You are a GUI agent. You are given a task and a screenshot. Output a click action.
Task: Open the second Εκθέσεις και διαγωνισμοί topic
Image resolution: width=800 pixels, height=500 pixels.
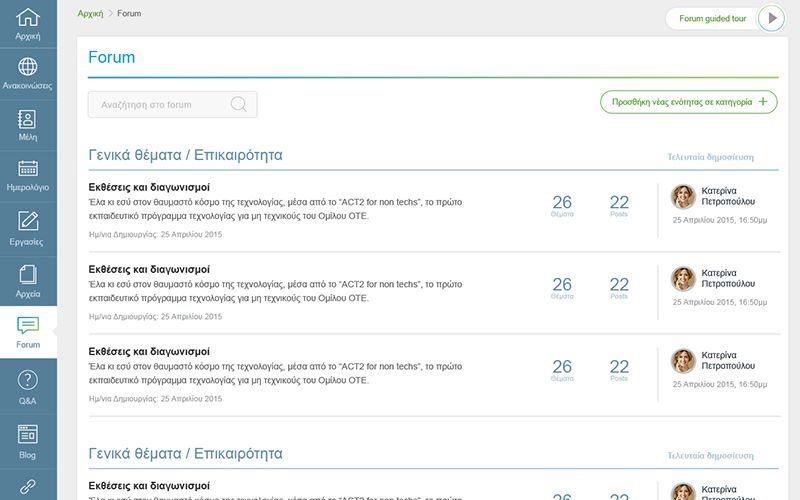(x=149, y=269)
